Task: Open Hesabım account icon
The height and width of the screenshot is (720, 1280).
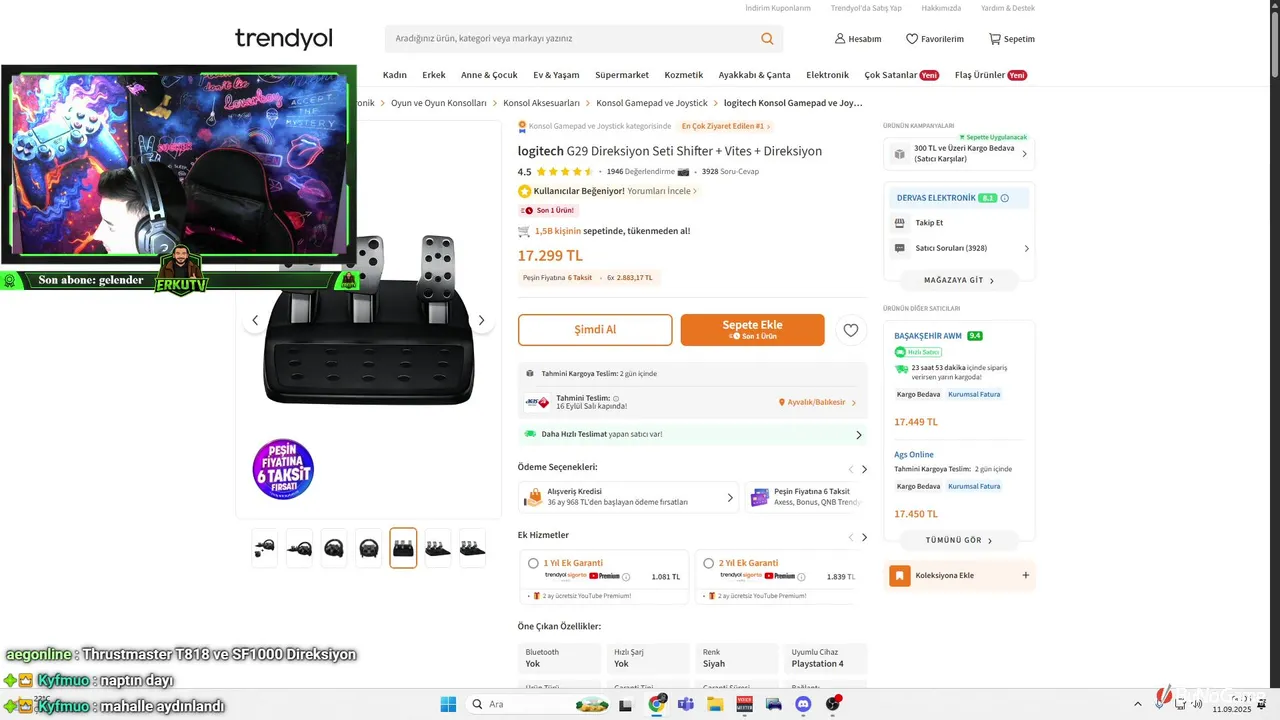Action: coord(840,39)
